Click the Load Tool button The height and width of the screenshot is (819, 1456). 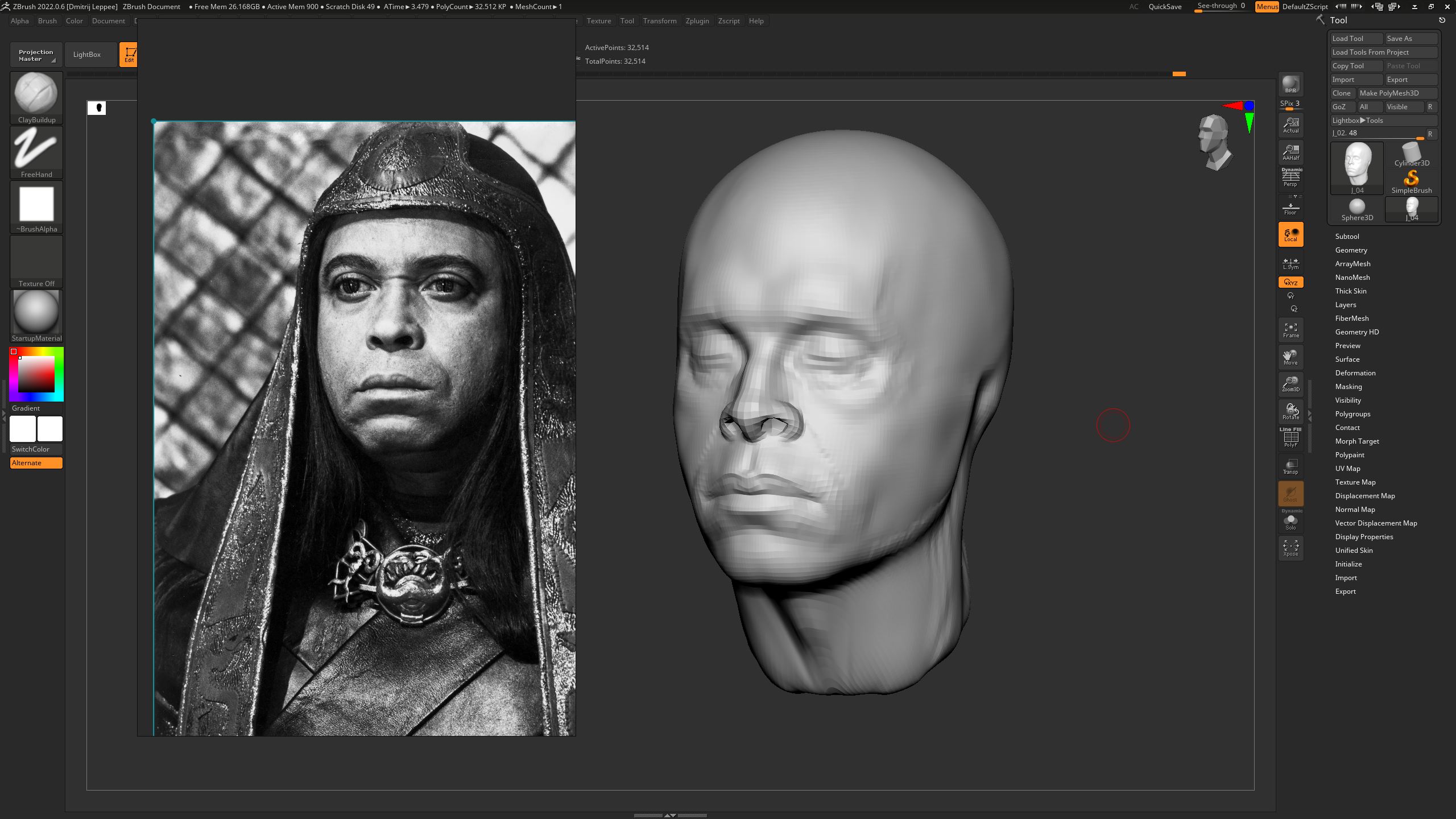(1356, 39)
